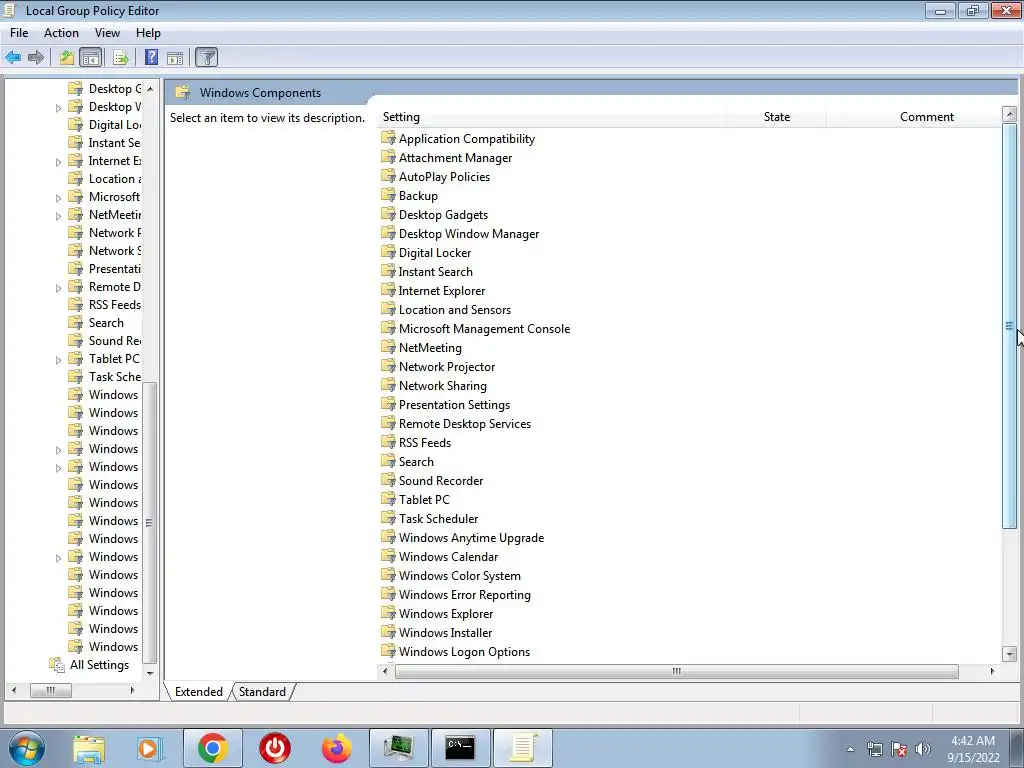The image size is (1024, 768).
Task: Toggle the Show/Hide Console Tree icon
Action: [91, 57]
